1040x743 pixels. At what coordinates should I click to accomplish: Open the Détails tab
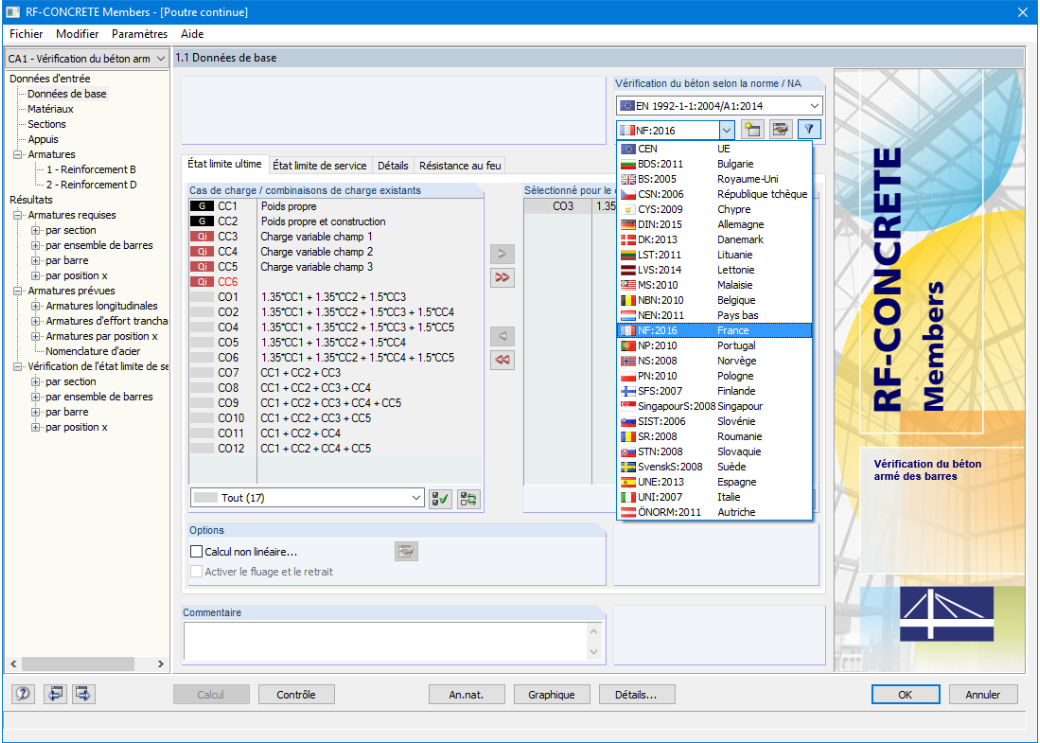(393, 165)
